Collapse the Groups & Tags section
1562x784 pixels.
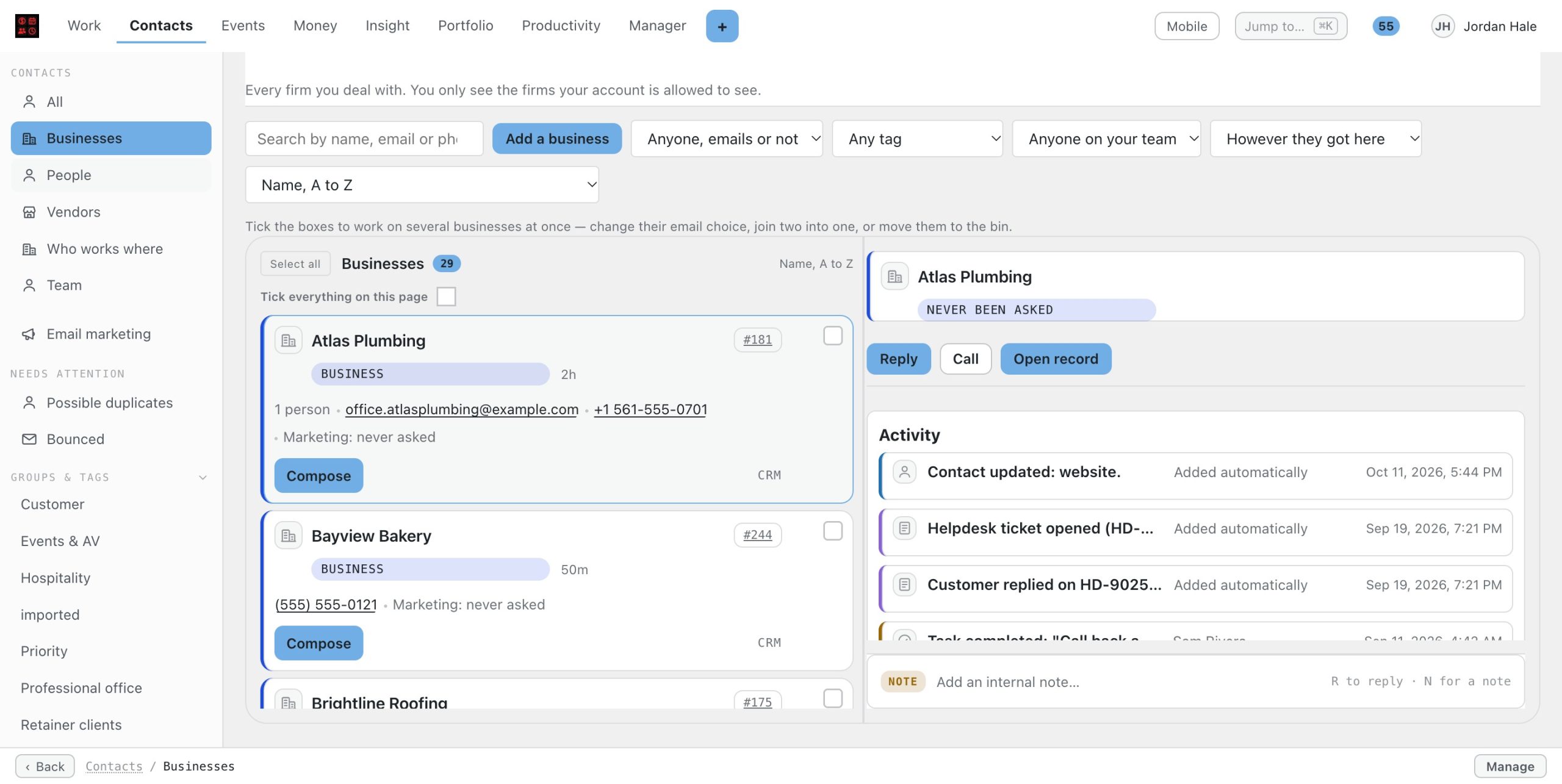coord(203,477)
